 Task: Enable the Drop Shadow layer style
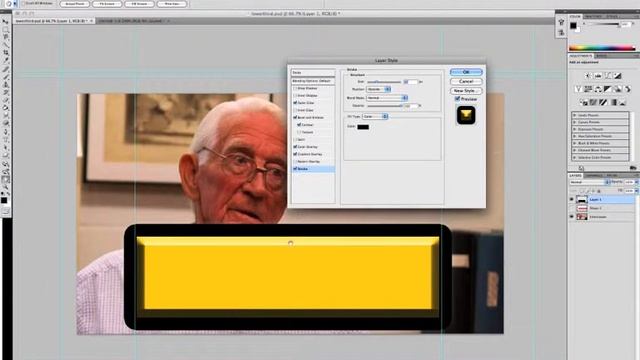coord(295,88)
